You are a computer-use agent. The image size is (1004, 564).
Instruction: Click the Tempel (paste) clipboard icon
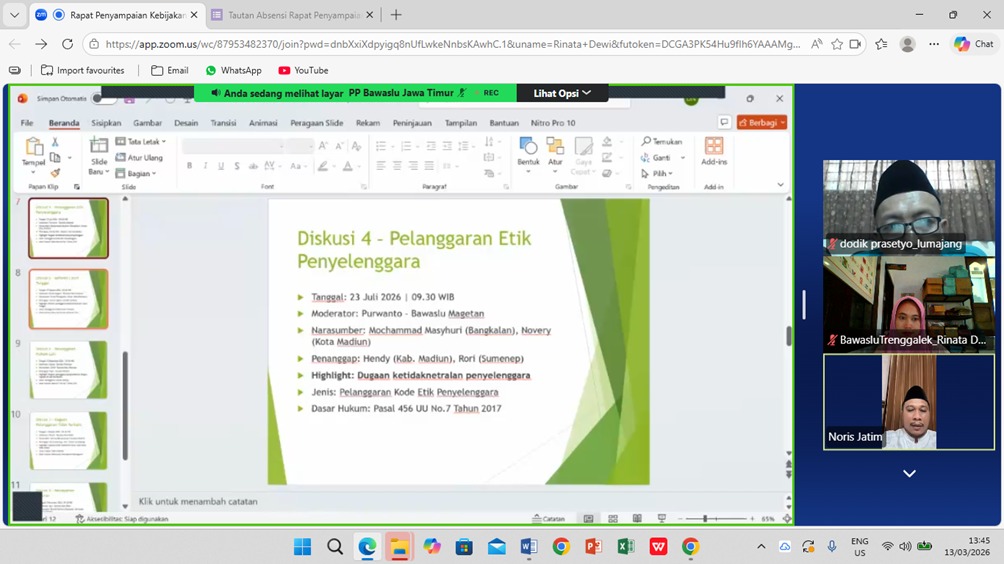(33, 147)
